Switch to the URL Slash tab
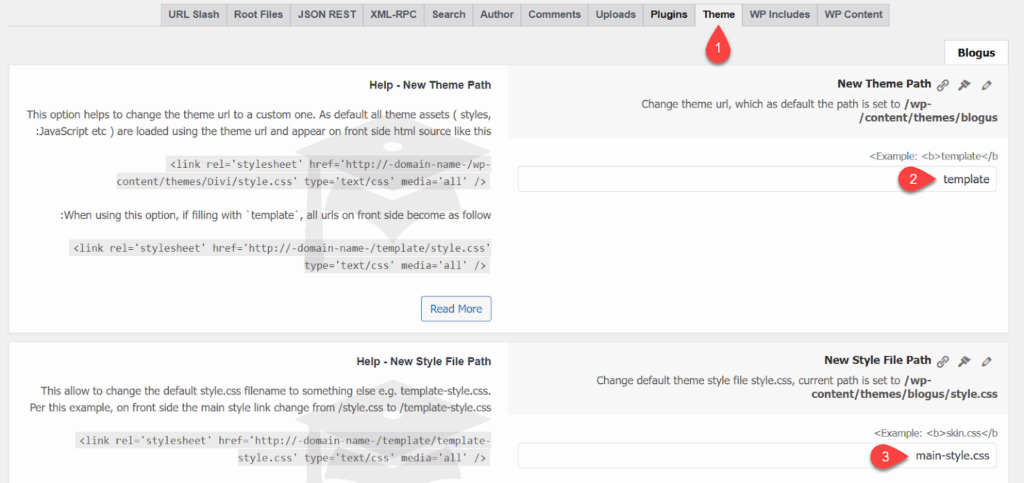This screenshot has width=1024, height=483. (193, 15)
